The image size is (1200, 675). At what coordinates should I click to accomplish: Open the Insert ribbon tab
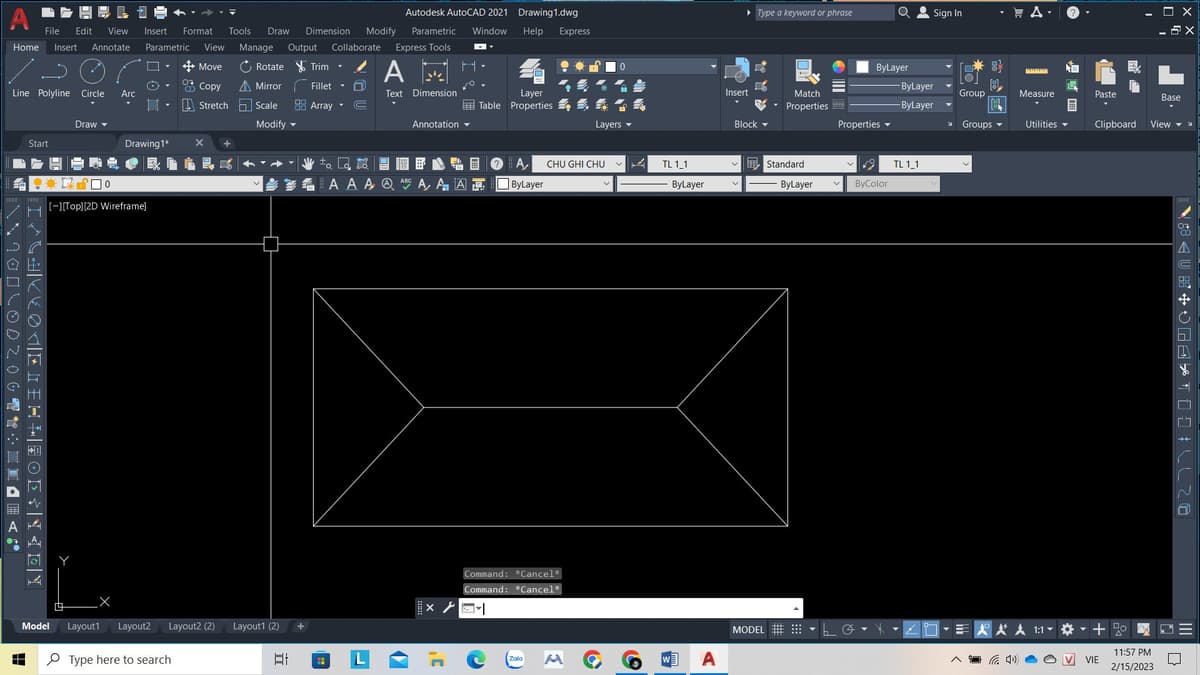pyautogui.click(x=65, y=47)
